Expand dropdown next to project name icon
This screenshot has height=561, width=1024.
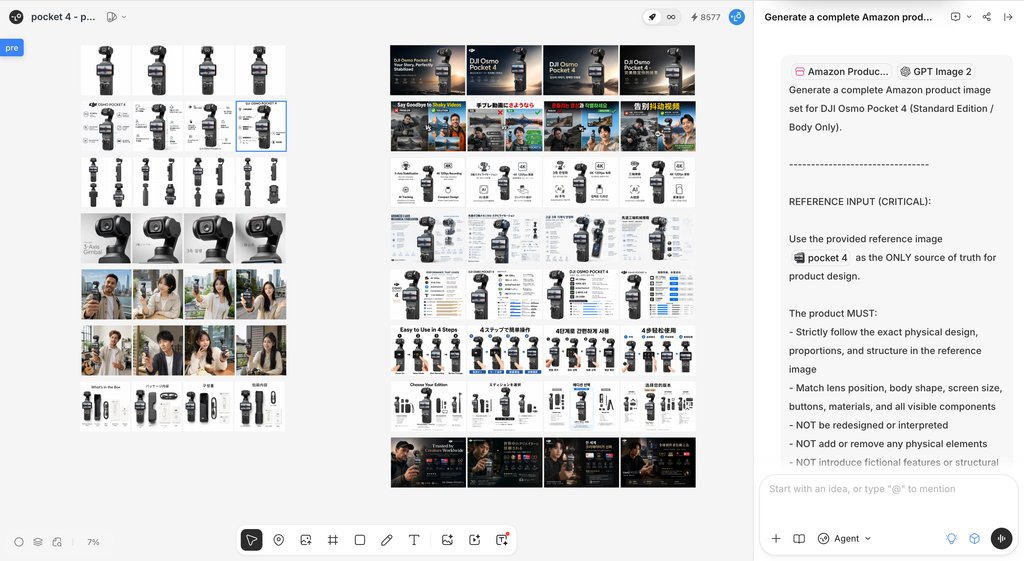click(124, 17)
